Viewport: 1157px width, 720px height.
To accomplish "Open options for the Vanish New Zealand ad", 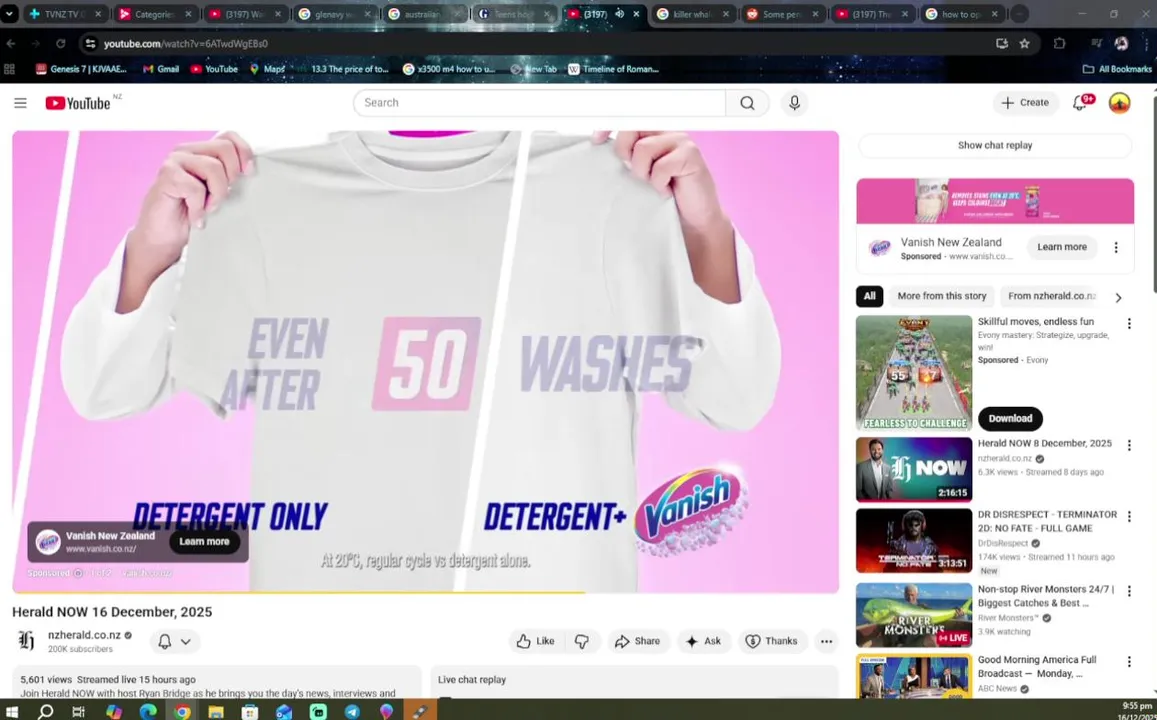I will (1116, 248).
